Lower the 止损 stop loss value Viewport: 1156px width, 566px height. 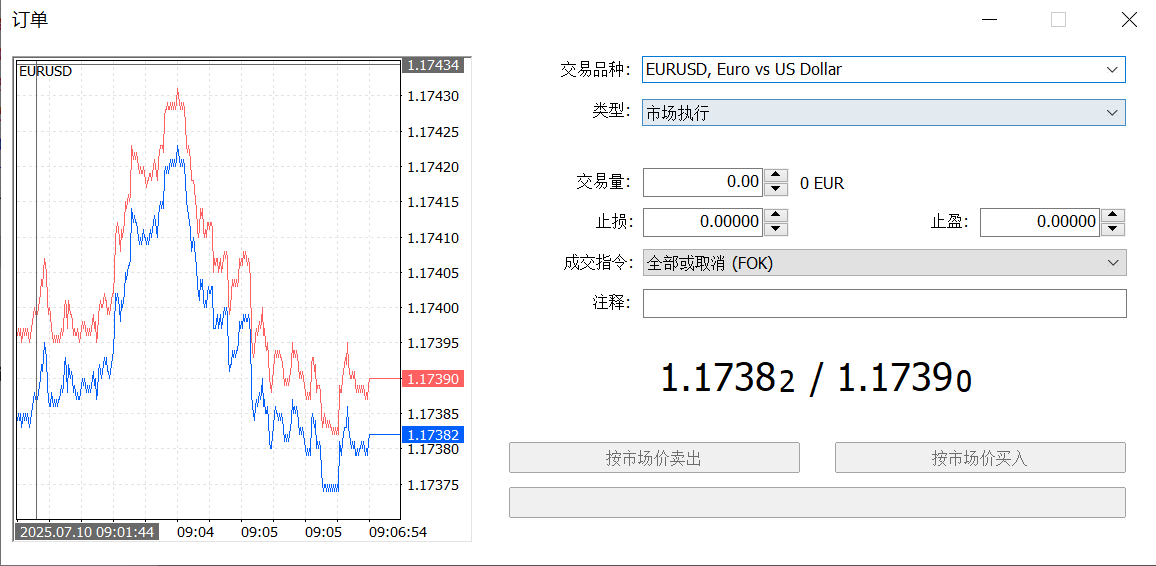775,228
